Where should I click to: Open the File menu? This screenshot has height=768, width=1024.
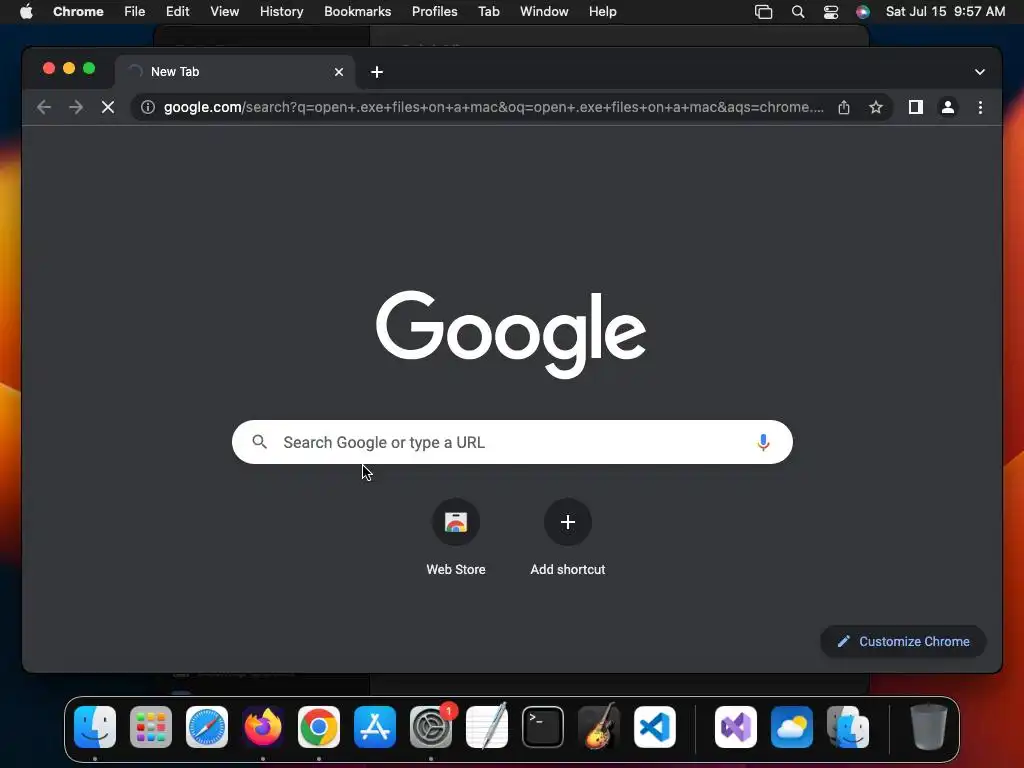[x=135, y=12]
